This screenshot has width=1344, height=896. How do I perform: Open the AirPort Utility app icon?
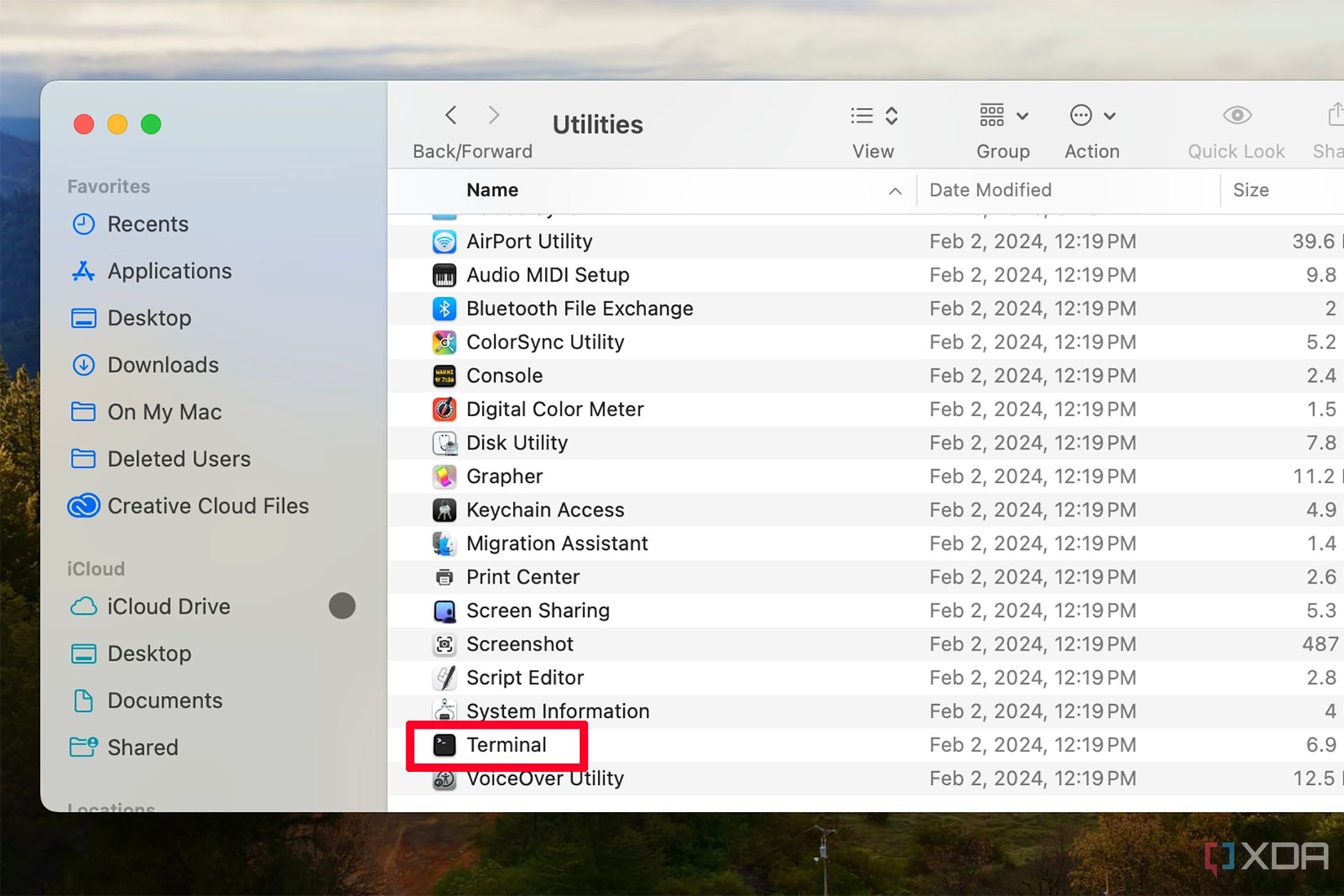444,242
